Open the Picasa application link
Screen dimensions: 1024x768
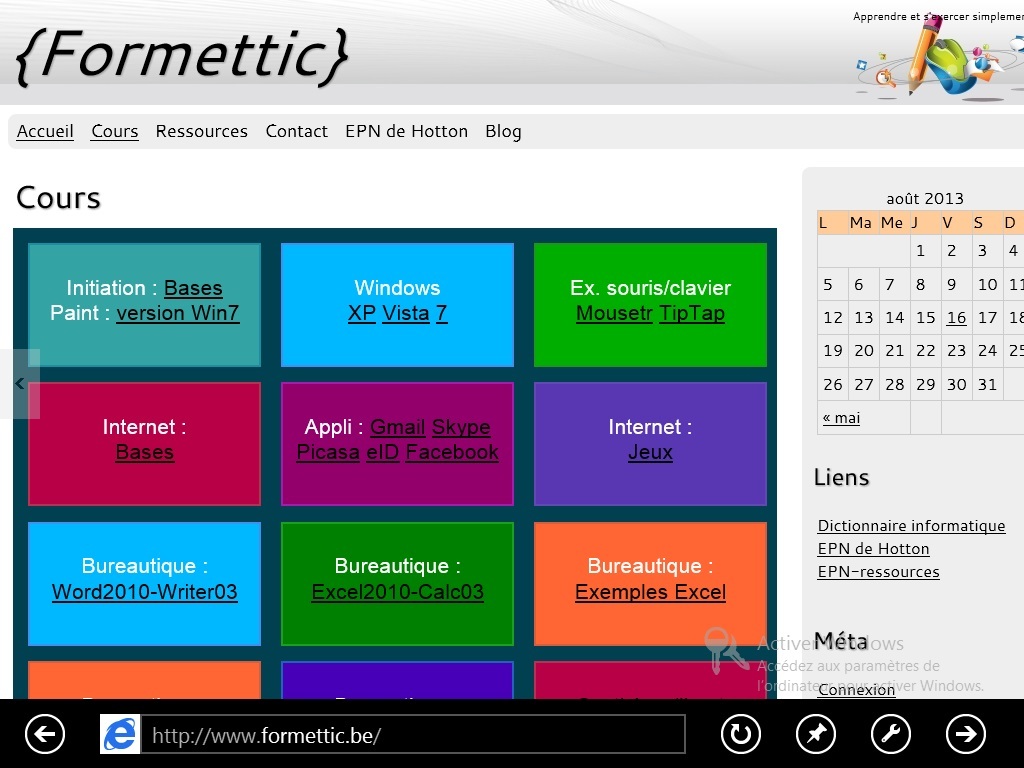tap(328, 453)
